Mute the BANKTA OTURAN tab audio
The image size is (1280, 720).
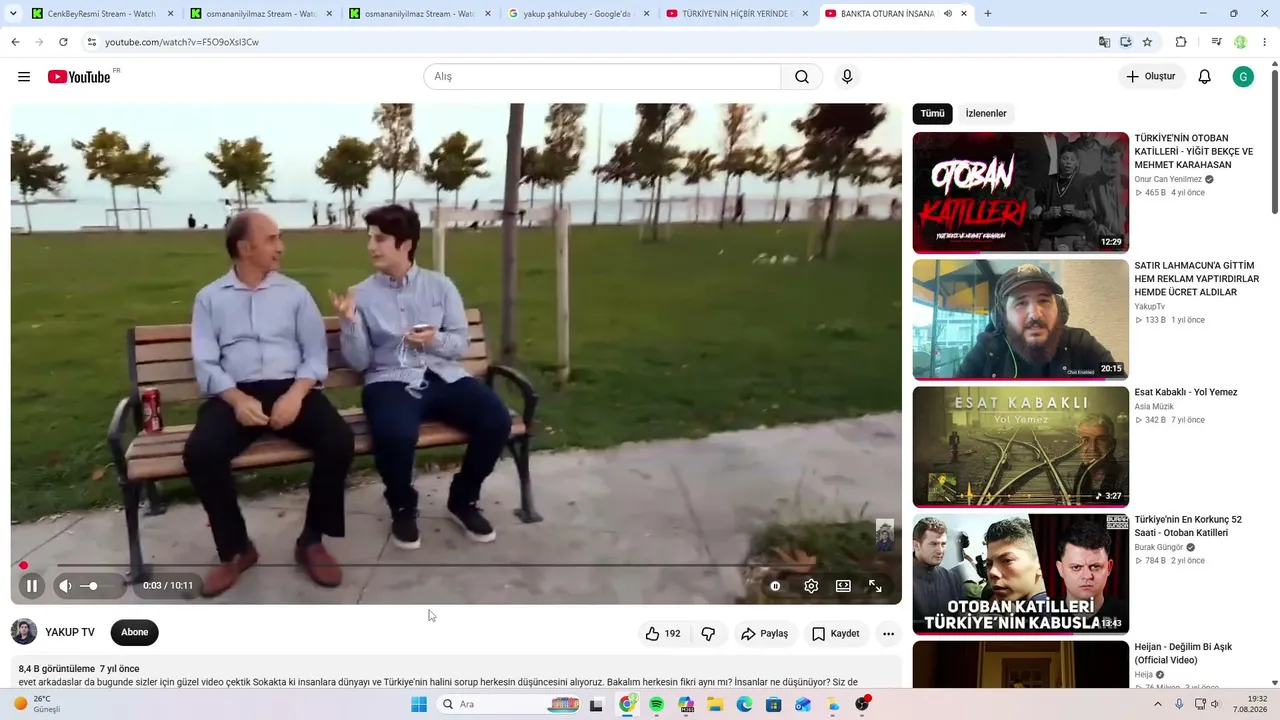(x=947, y=14)
